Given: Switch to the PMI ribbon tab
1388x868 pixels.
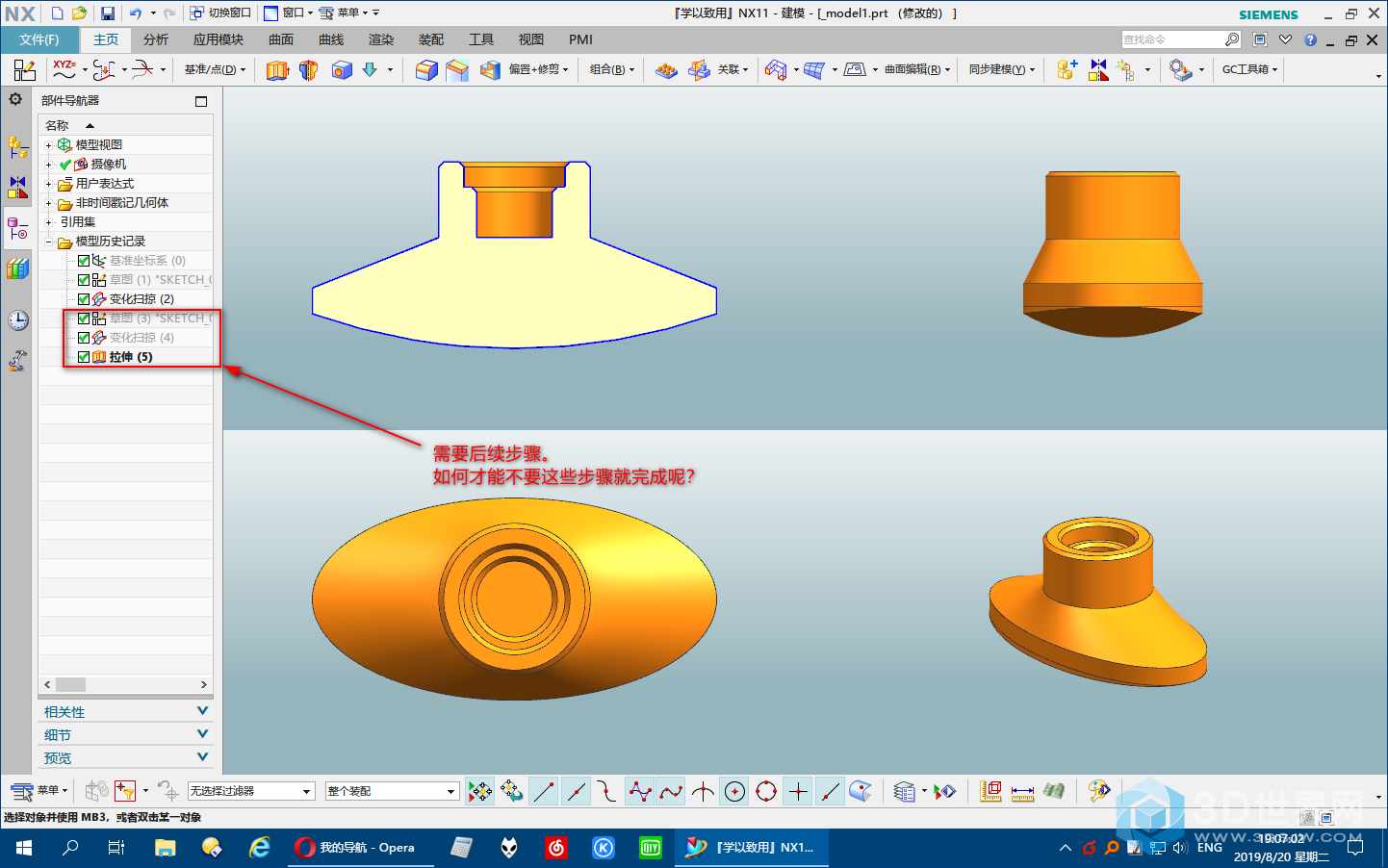Looking at the screenshot, I should (580, 39).
